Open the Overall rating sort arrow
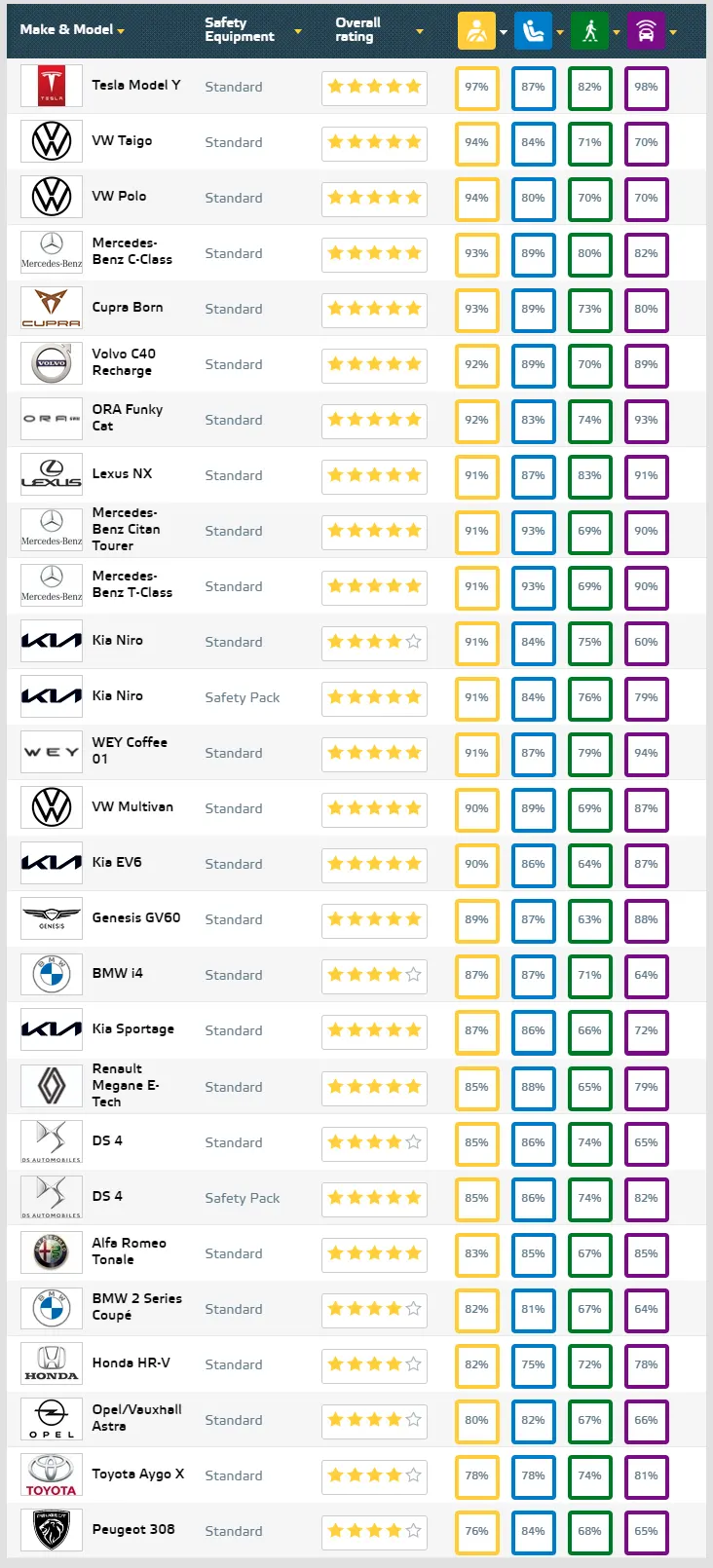The height and width of the screenshot is (1568, 713). 420,31
